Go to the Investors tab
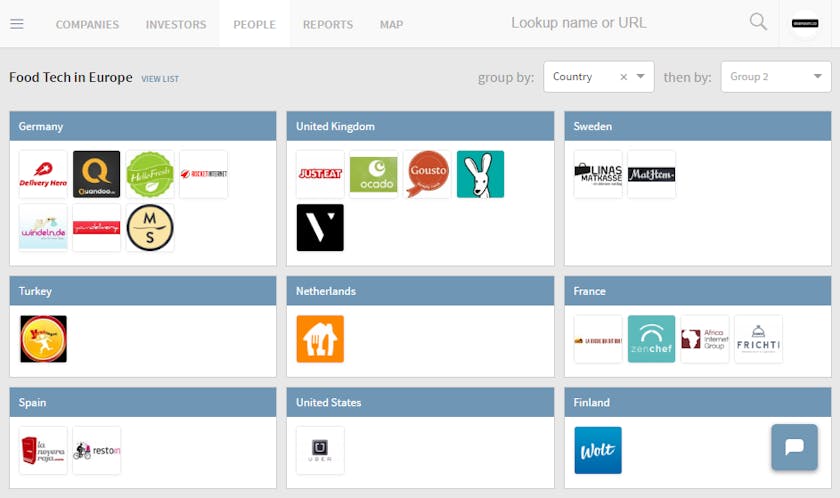This screenshot has height=498, width=840. point(176,24)
